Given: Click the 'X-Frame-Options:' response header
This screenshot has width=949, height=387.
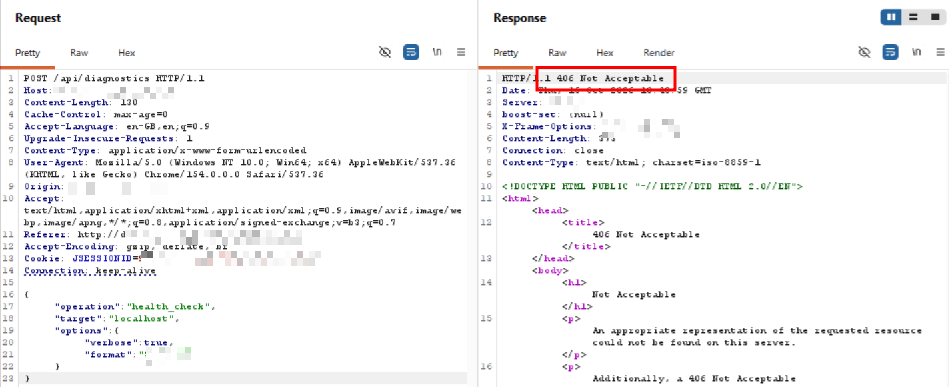Looking at the screenshot, I should pyautogui.click(x=591, y=126).
